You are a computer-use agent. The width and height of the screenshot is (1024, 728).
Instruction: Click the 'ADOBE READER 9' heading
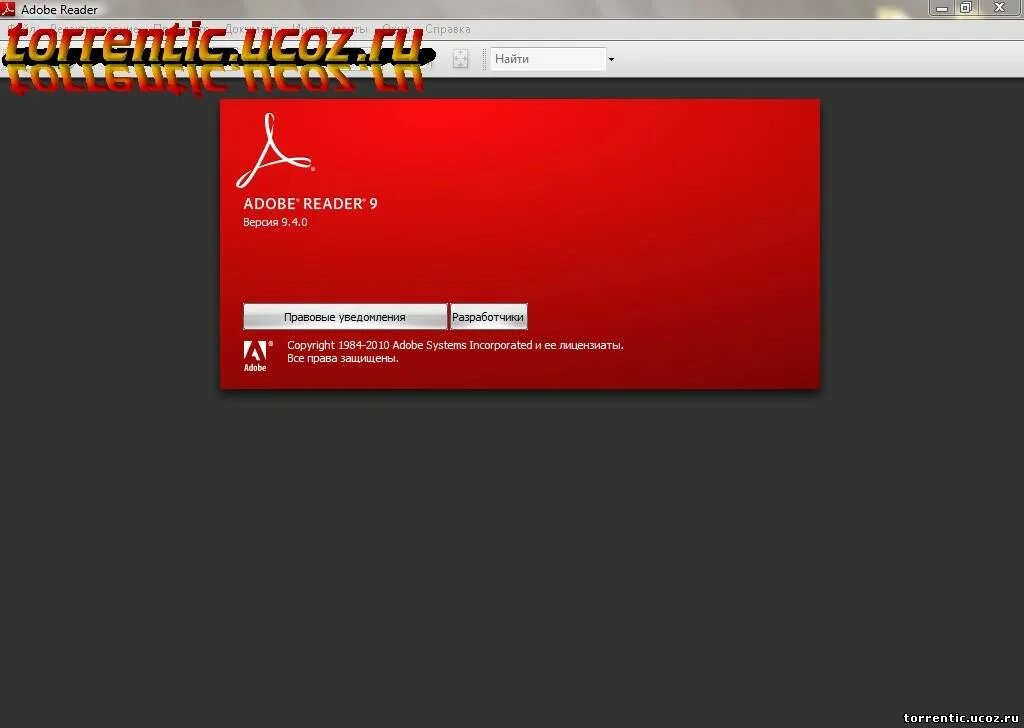(310, 204)
